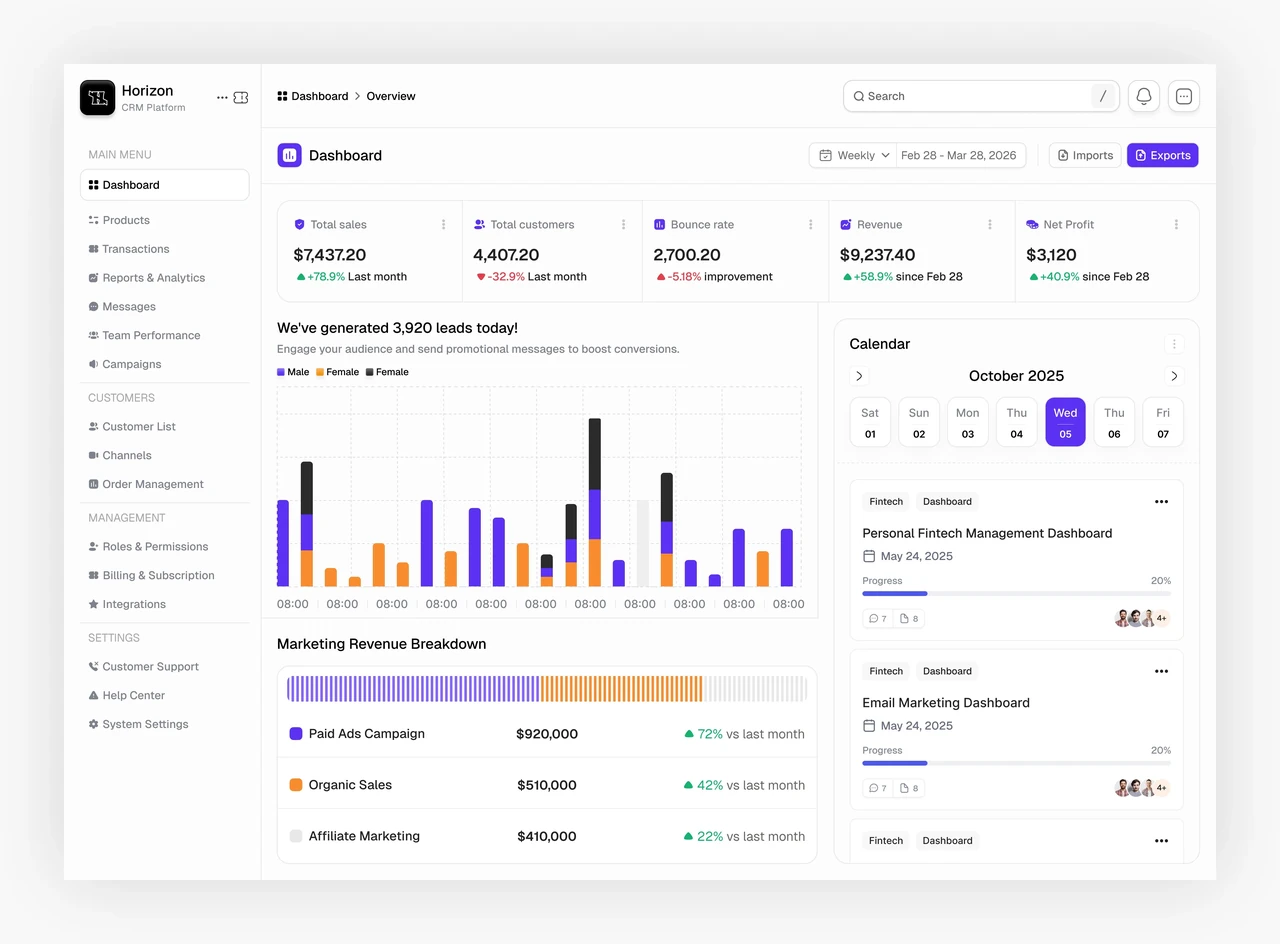
Task: Open Calendar panel options menu
Action: click(x=1175, y=344)
